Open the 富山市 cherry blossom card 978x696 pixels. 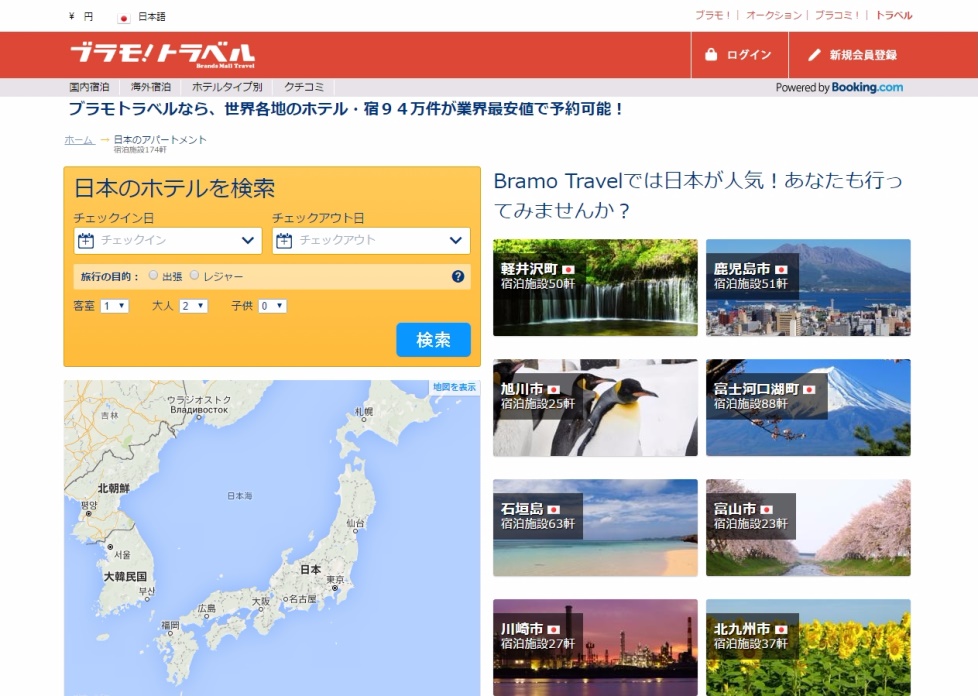(x=808, y=528)
